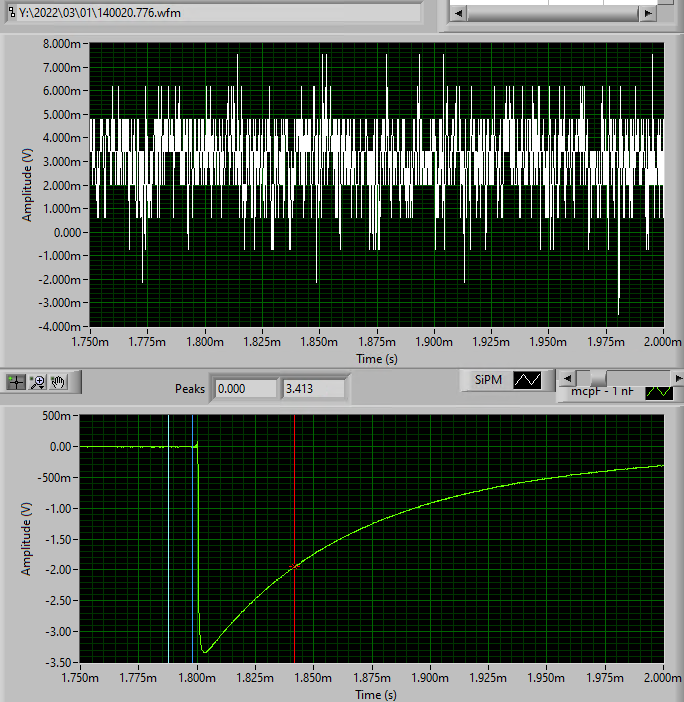Screen dimensions: 684x702
Task: Click the dark blue cursor line near 1.800m
Action: coord(192,539)
